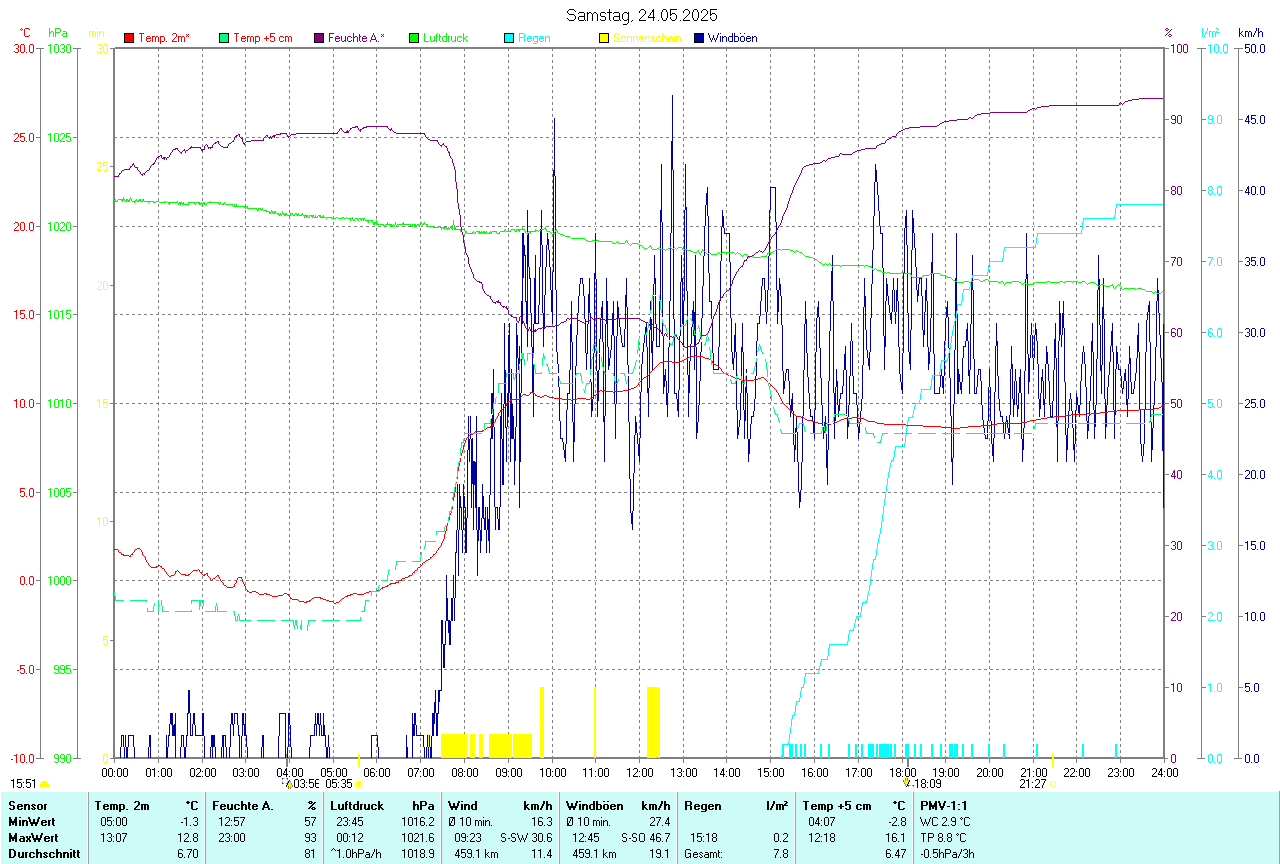Select the Luftdruck legend label
The height and width of the screenshot is (864, 1280).
[x=445, y=38]
